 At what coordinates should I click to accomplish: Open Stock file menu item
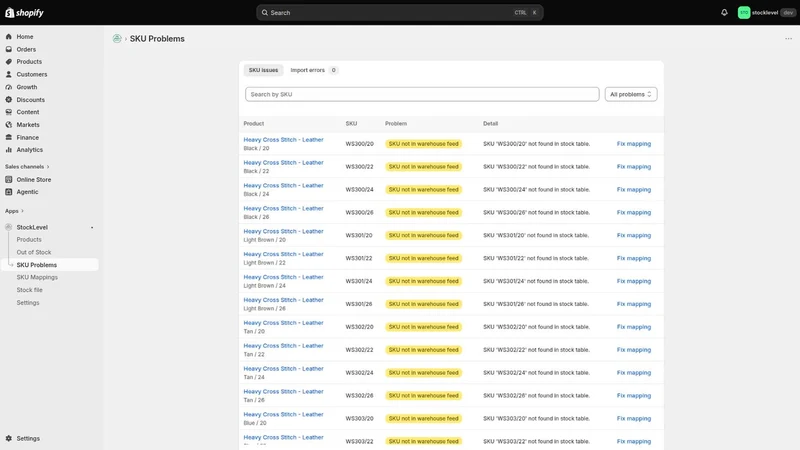coord(30,290)
